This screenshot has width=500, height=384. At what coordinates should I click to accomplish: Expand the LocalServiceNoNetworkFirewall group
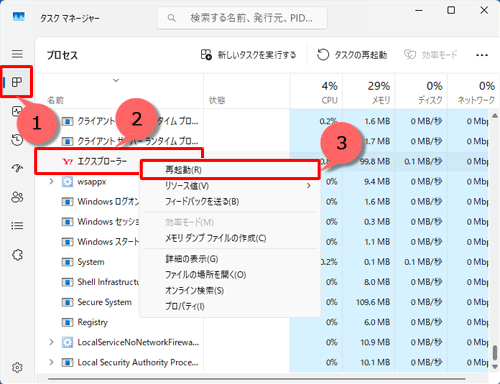(51, 342)
